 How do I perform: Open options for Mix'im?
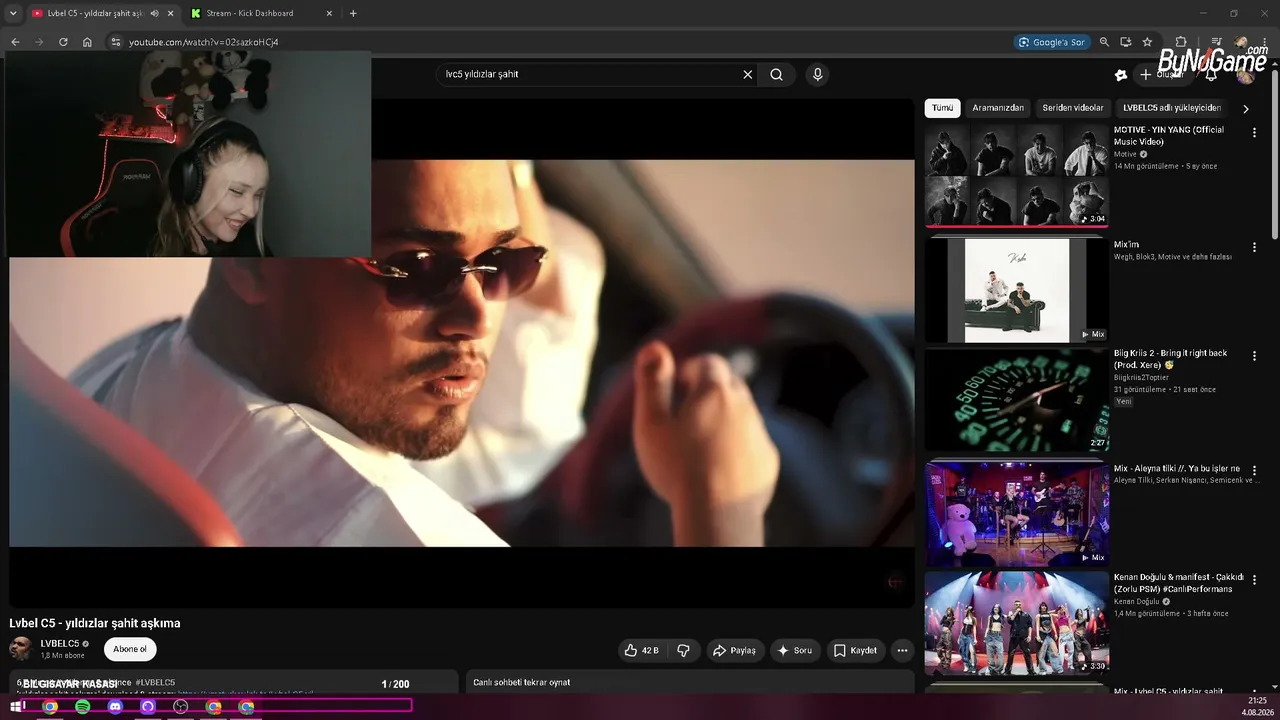(x=1254, y=247)
